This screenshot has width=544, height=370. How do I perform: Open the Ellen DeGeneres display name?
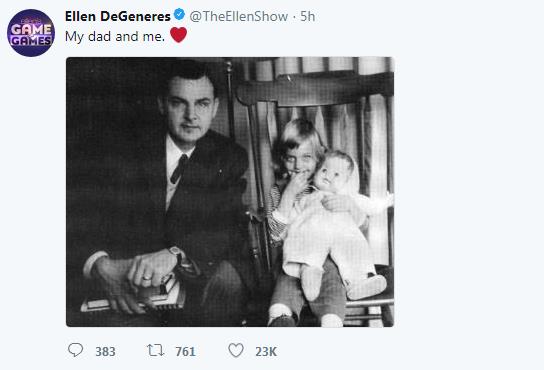(118, 16)
